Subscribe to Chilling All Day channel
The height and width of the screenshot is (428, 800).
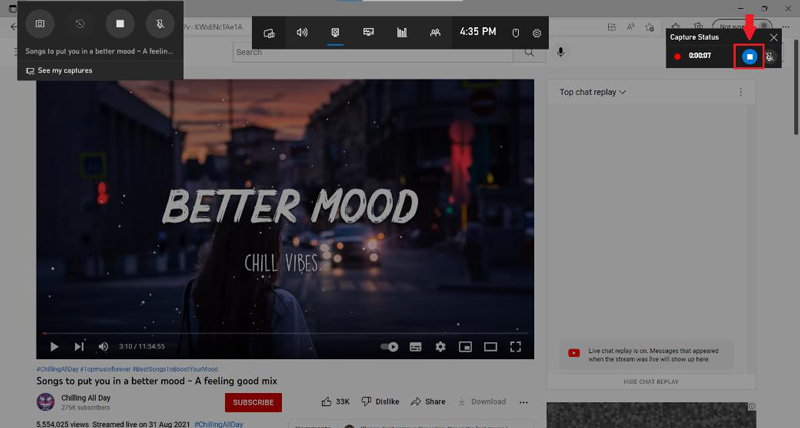(x=253, y=402)
